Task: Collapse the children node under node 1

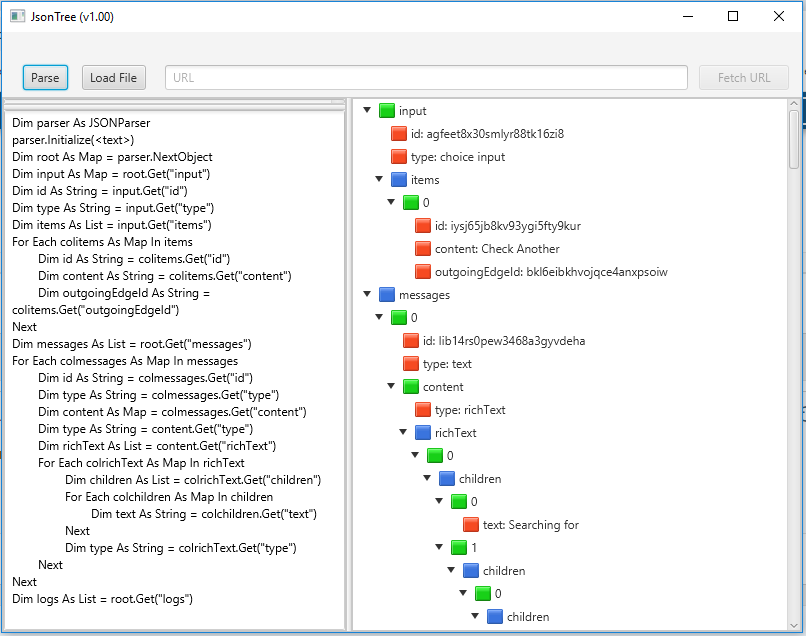Action: coord(451,570)
